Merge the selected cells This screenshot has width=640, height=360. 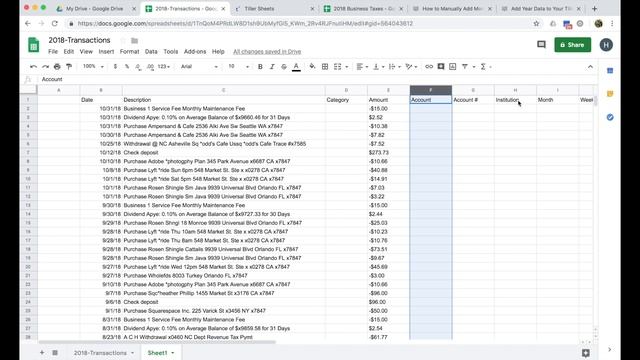(338, 67)
